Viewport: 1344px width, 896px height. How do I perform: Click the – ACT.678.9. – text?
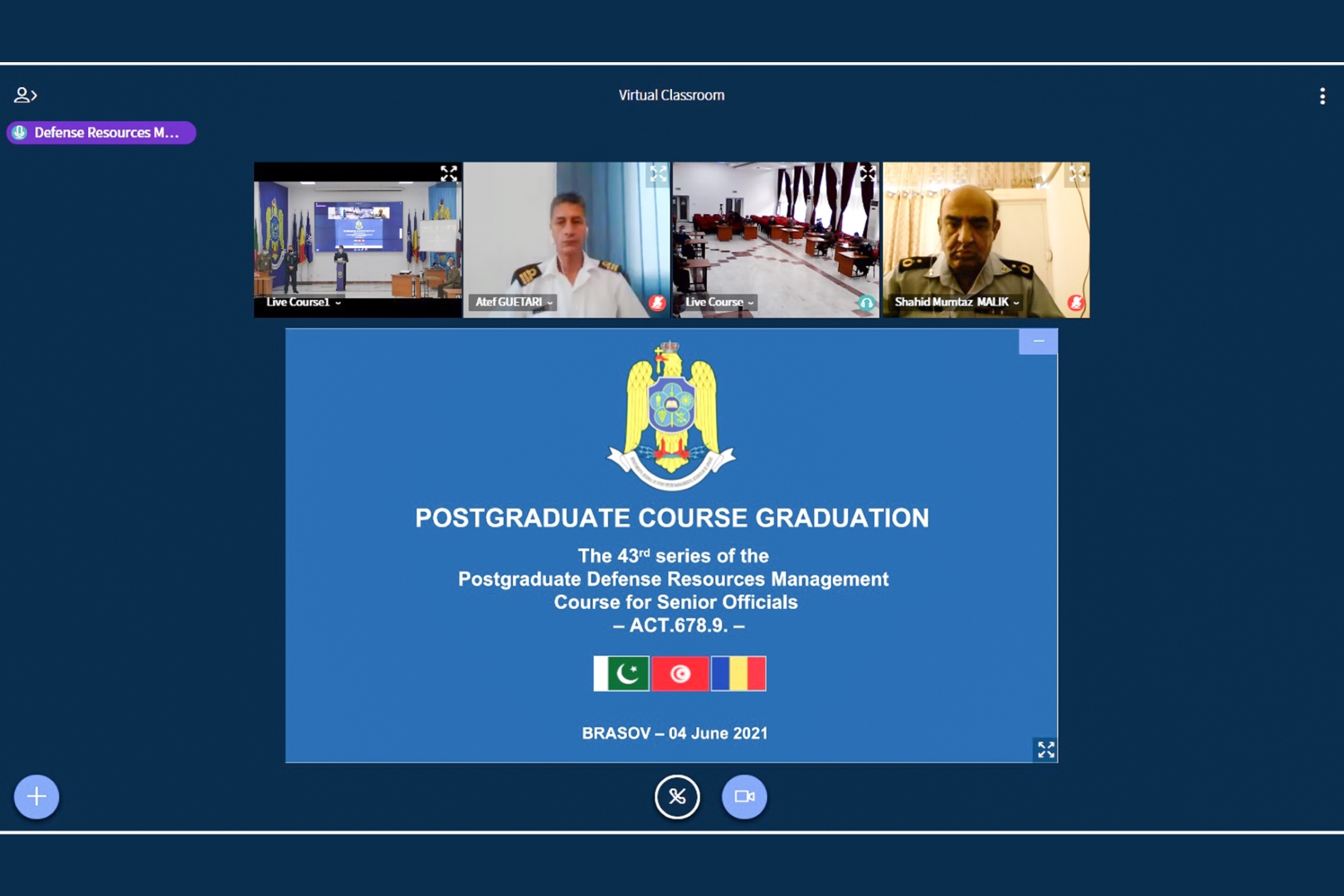[679, 626]
